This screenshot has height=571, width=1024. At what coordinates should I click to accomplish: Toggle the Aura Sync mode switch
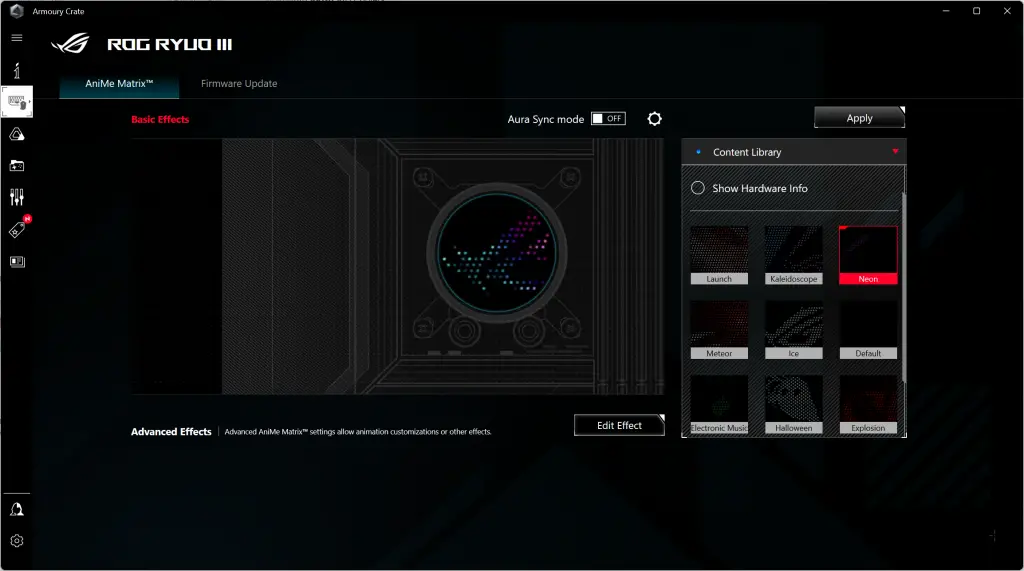(x=608, y=118)
